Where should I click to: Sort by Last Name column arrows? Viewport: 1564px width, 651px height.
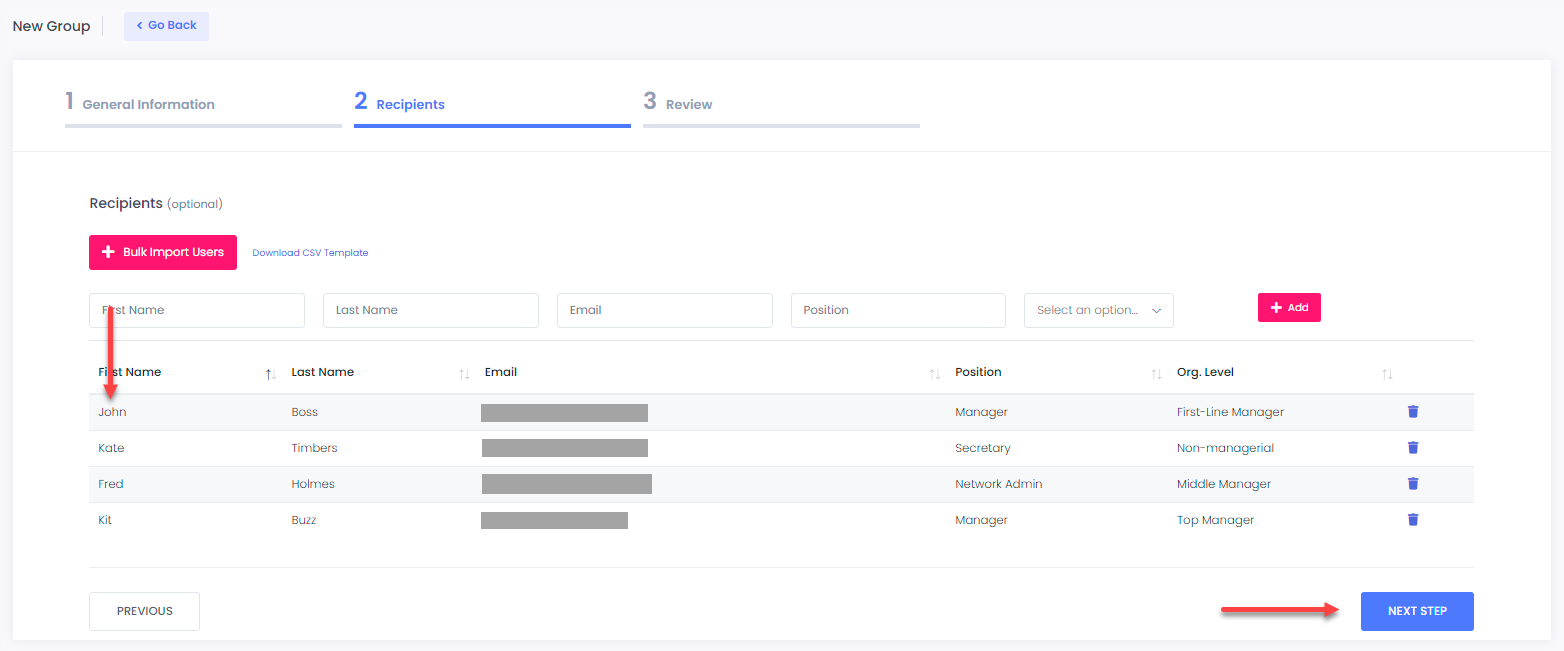coord(464,374)
